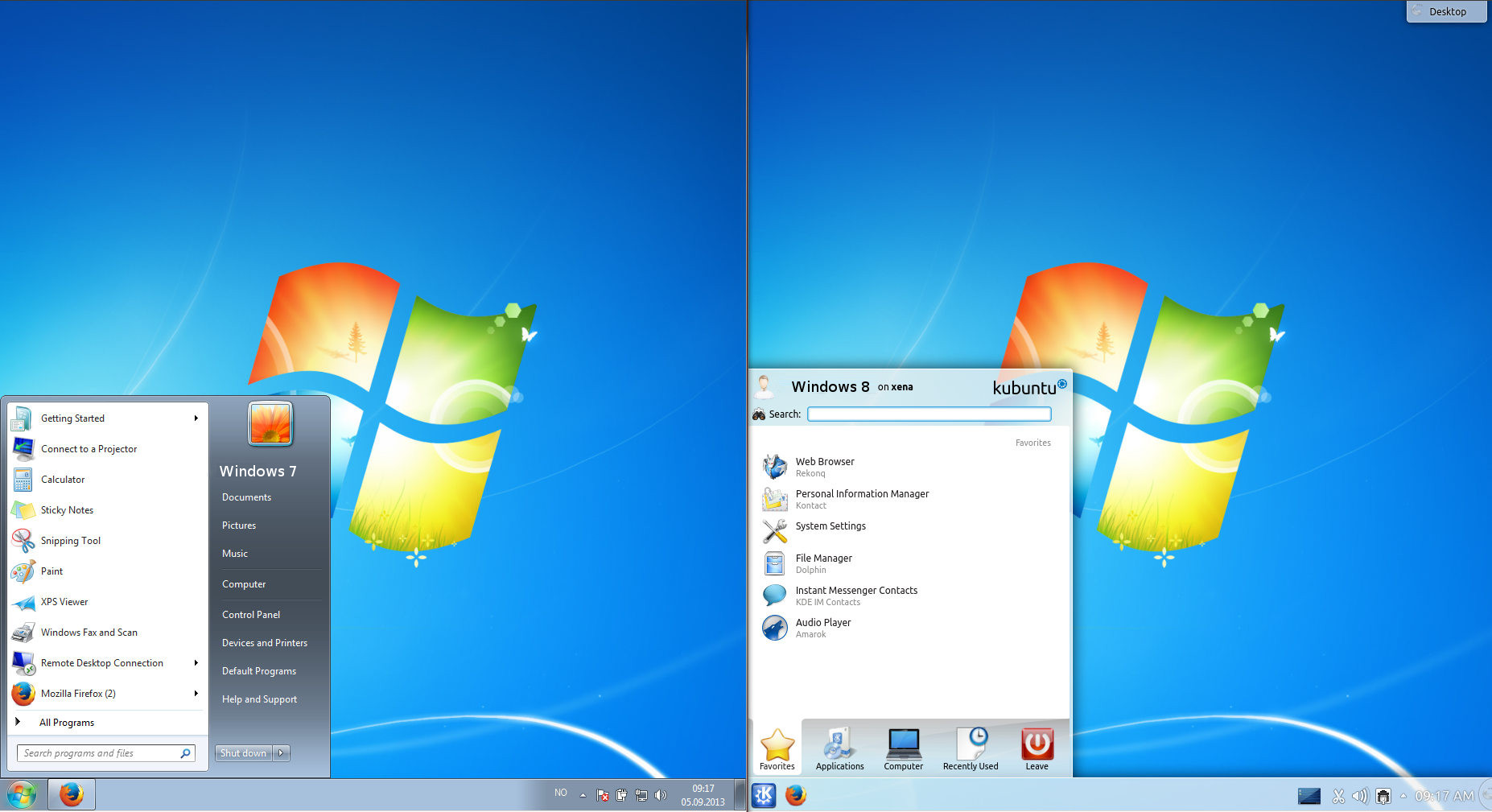Click the Klipper scissors icon in KDE tray
The image size is (1492, 812).
pos(1338,796)
